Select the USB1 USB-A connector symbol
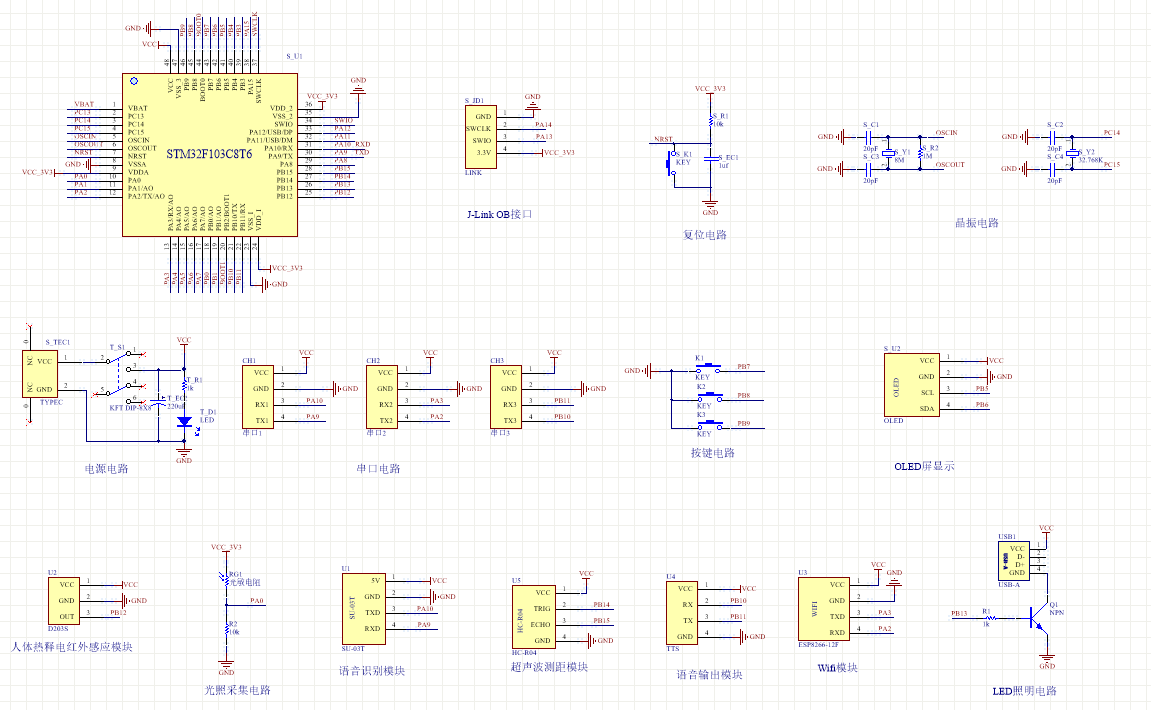This screenshot has width=1151, height=710. pyautogui.click(x=1013, y=561)
